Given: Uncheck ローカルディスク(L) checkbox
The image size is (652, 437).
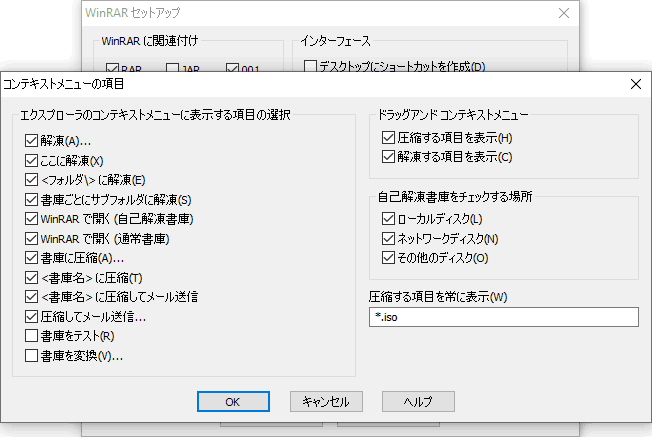Looking at the screenshot, I should (x=388, y=219).
